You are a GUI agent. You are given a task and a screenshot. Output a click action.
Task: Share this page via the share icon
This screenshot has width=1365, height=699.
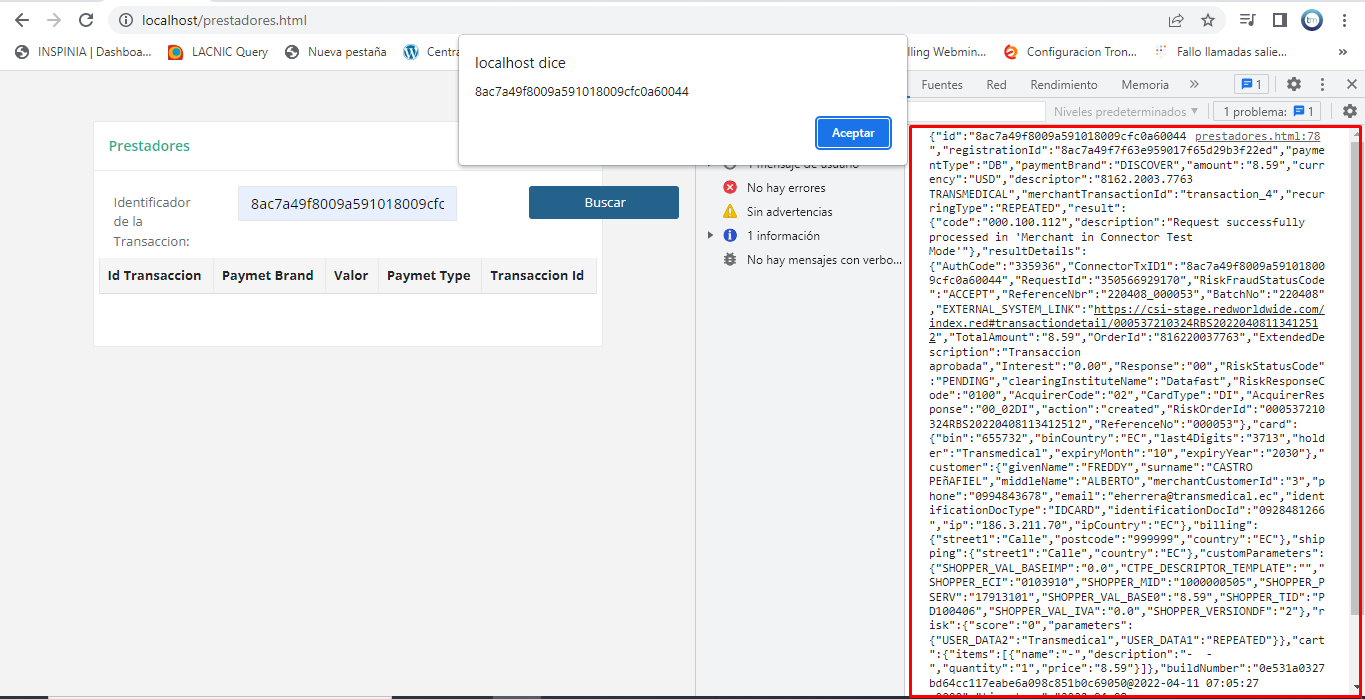pos(1176,20)
